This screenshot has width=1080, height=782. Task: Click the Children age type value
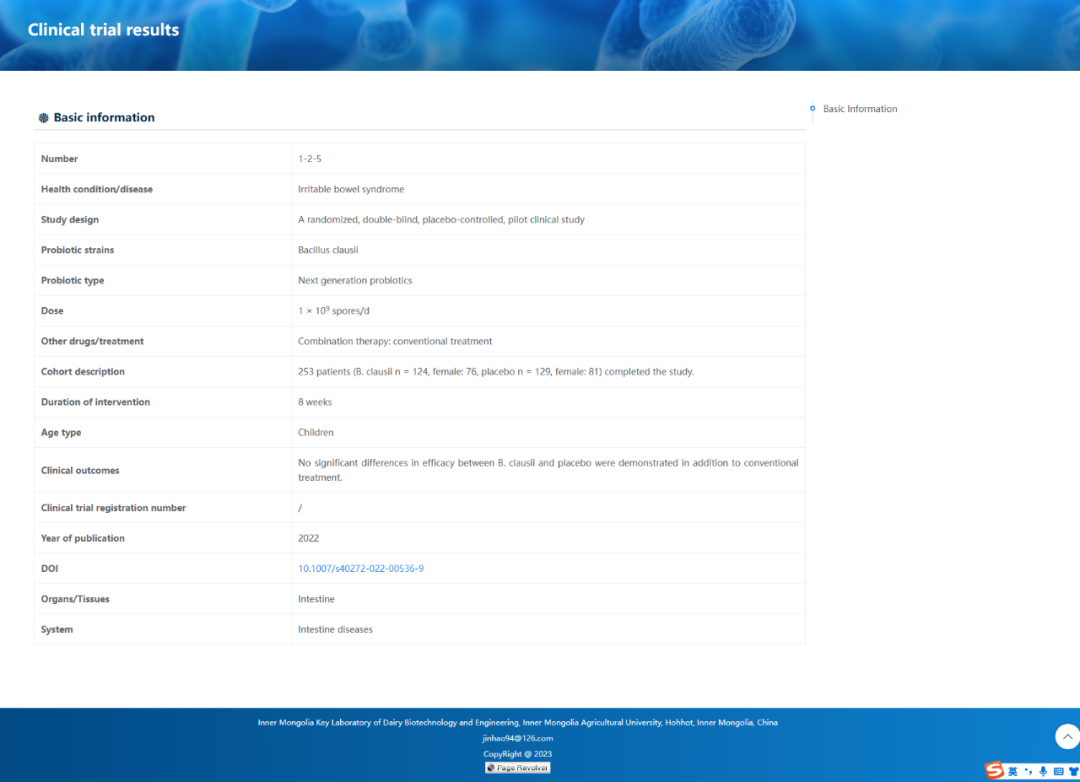pyautogui.click(x=315, y=432)
